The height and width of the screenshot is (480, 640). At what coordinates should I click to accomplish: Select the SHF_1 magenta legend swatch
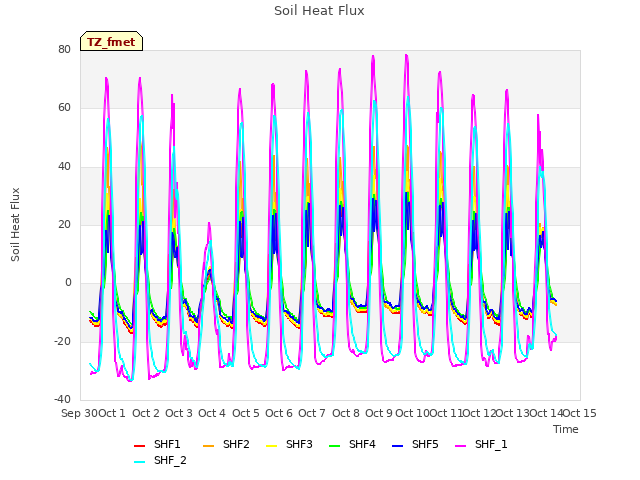(460, 446)
